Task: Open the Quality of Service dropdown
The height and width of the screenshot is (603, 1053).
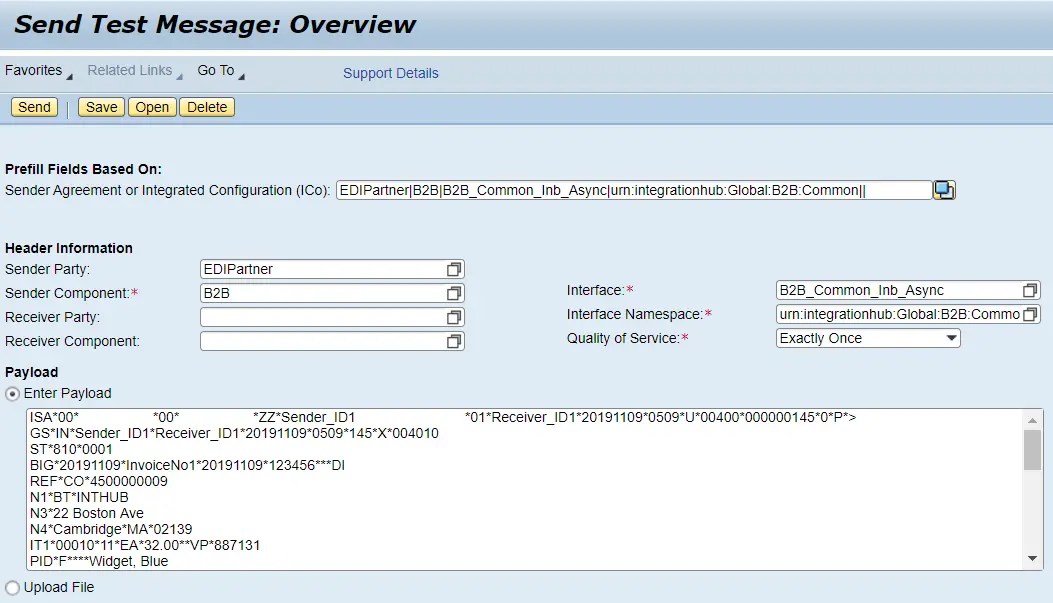Action: pos(952,338)
